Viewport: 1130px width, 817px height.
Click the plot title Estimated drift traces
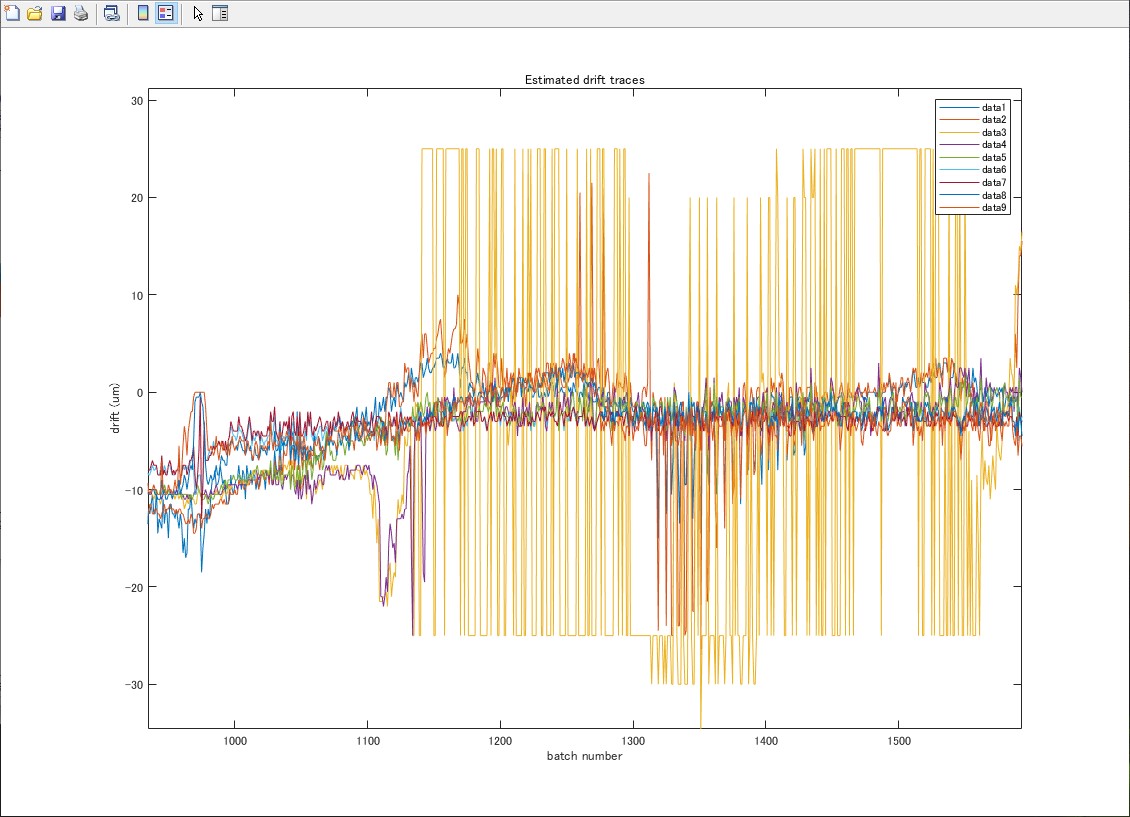[x=584, y=80]
